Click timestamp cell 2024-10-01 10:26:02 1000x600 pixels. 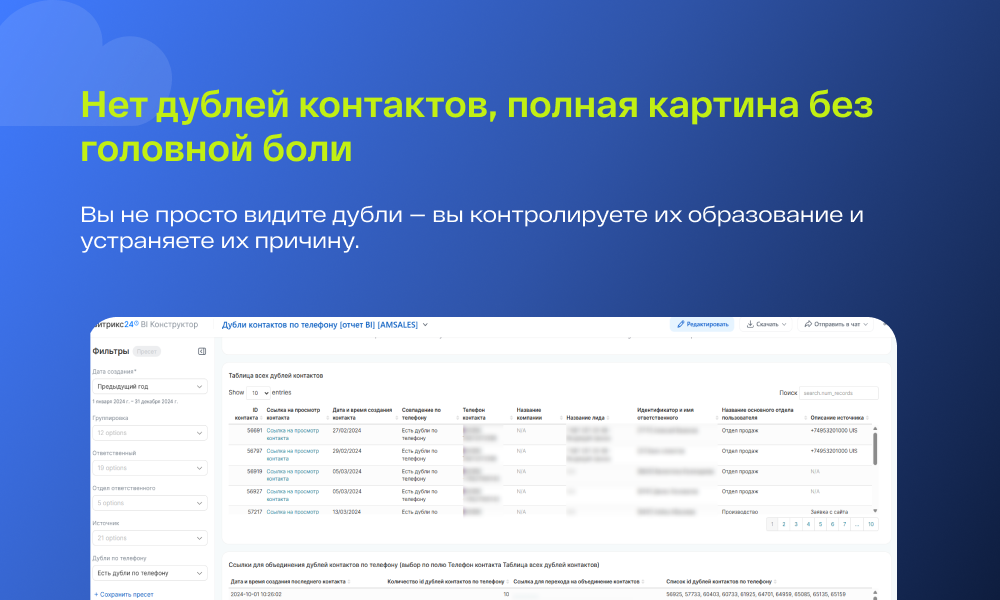256,594
